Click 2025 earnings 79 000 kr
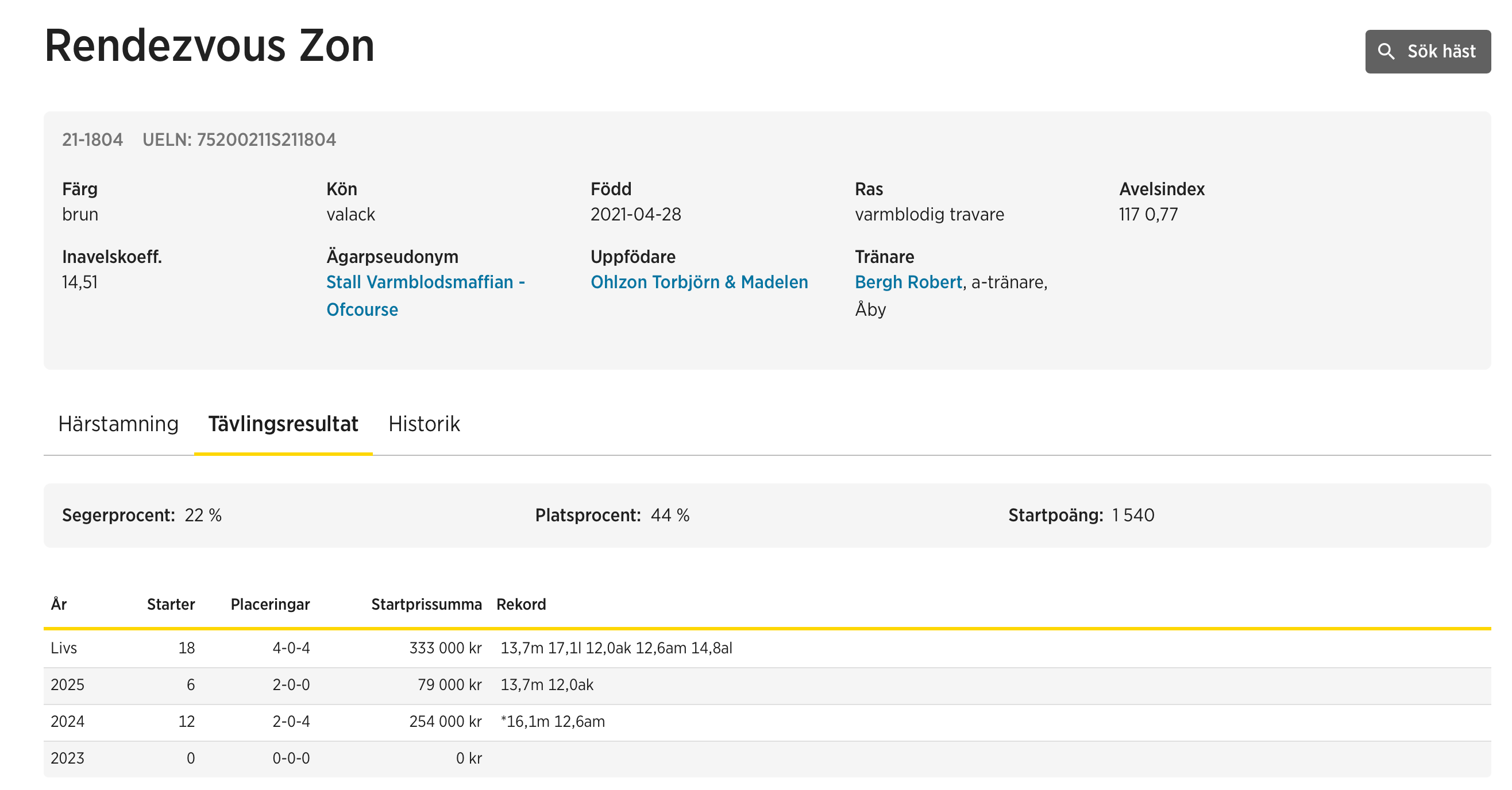 pos(450,684)
